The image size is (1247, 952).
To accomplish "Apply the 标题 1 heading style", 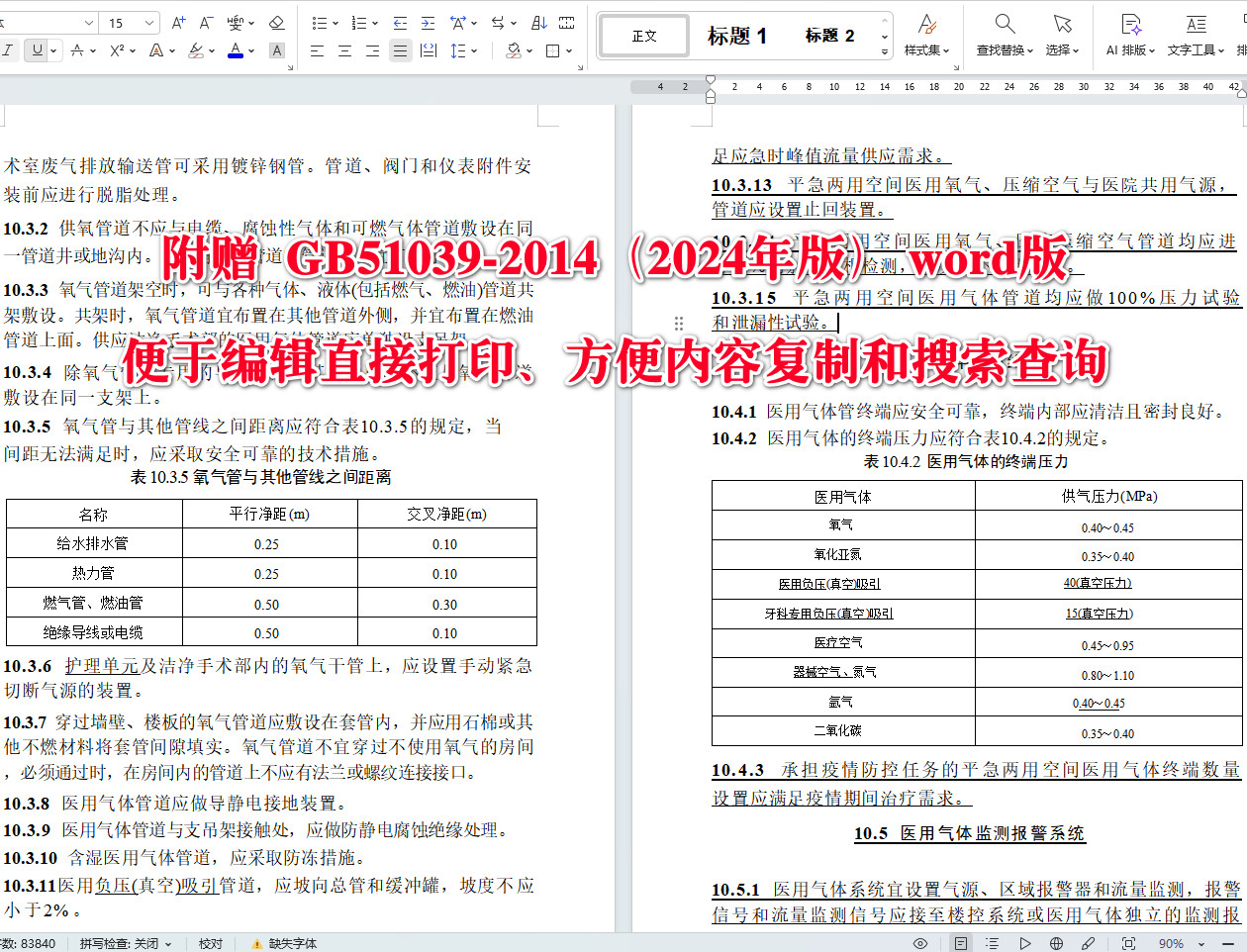I will coord(737,36).
